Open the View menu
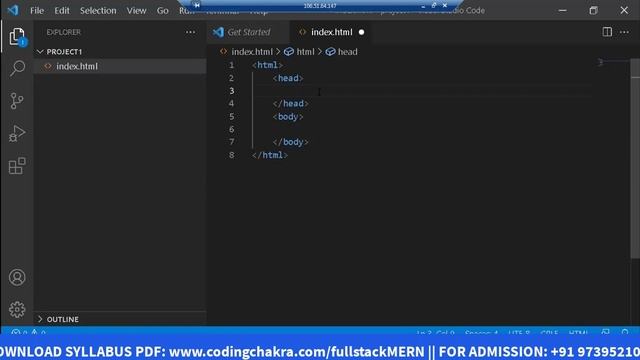Screen dimensions: 640x360 136,11
